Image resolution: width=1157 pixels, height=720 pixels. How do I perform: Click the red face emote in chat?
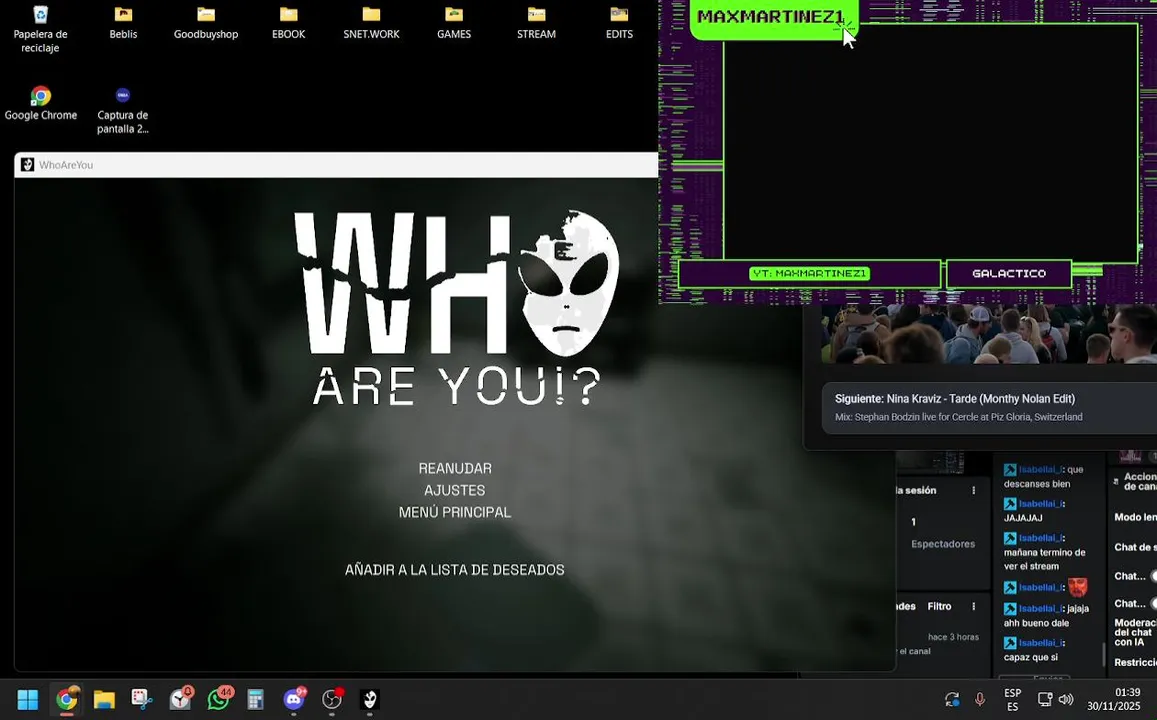pos(1077,587)
